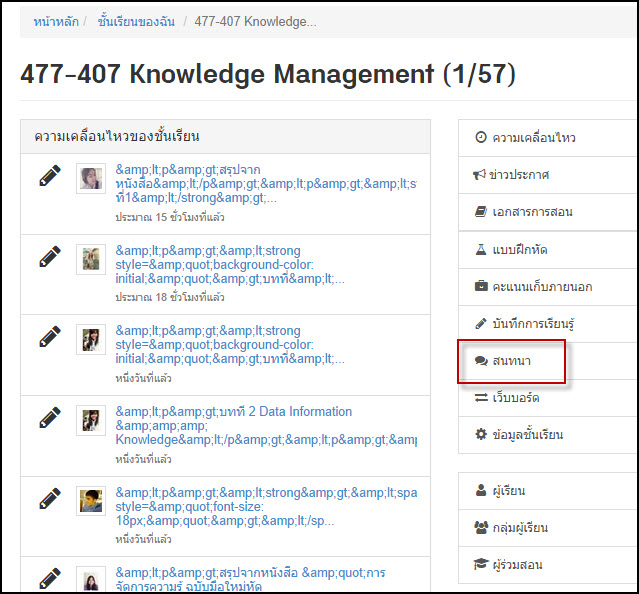This screenshot has width=639, height=594.
Task: Click pencil icon of post from 18 hours ago
Action: pos(50,257)
